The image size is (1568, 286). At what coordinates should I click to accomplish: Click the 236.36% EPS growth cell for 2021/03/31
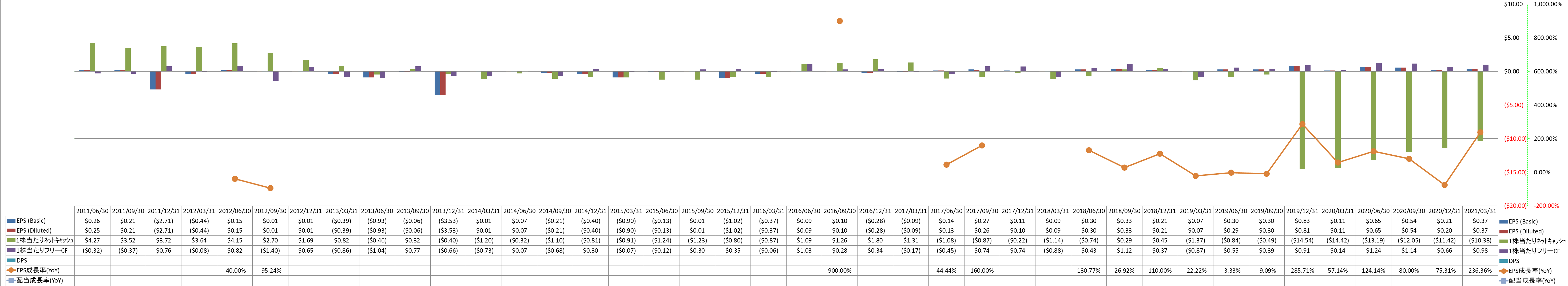point(1480,270)
